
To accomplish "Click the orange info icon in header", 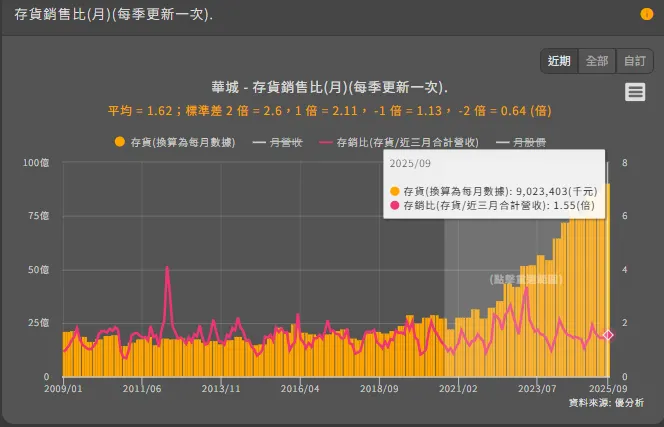I will click(x=646, y=14).
